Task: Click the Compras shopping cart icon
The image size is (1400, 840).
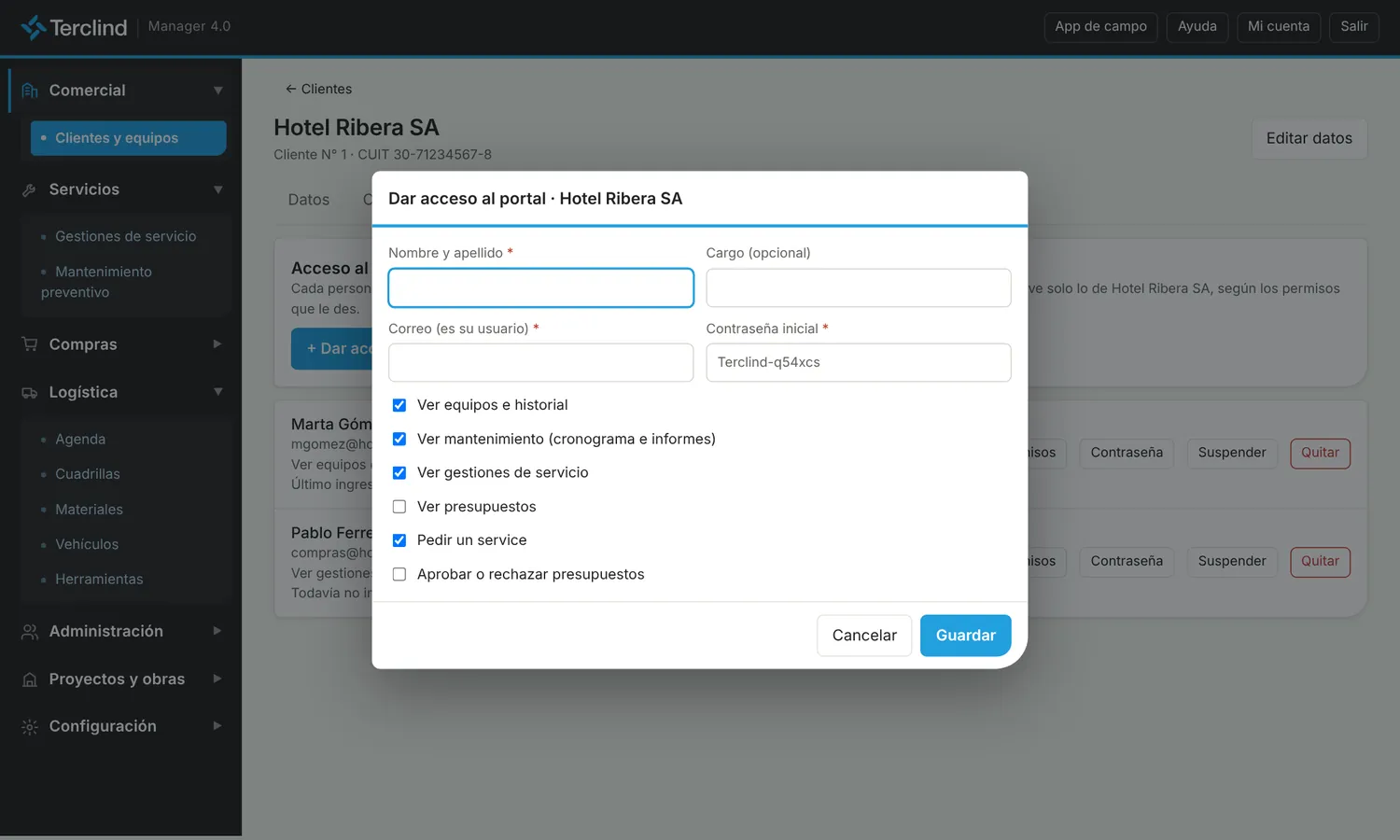Action: click(x=30, y=344)
